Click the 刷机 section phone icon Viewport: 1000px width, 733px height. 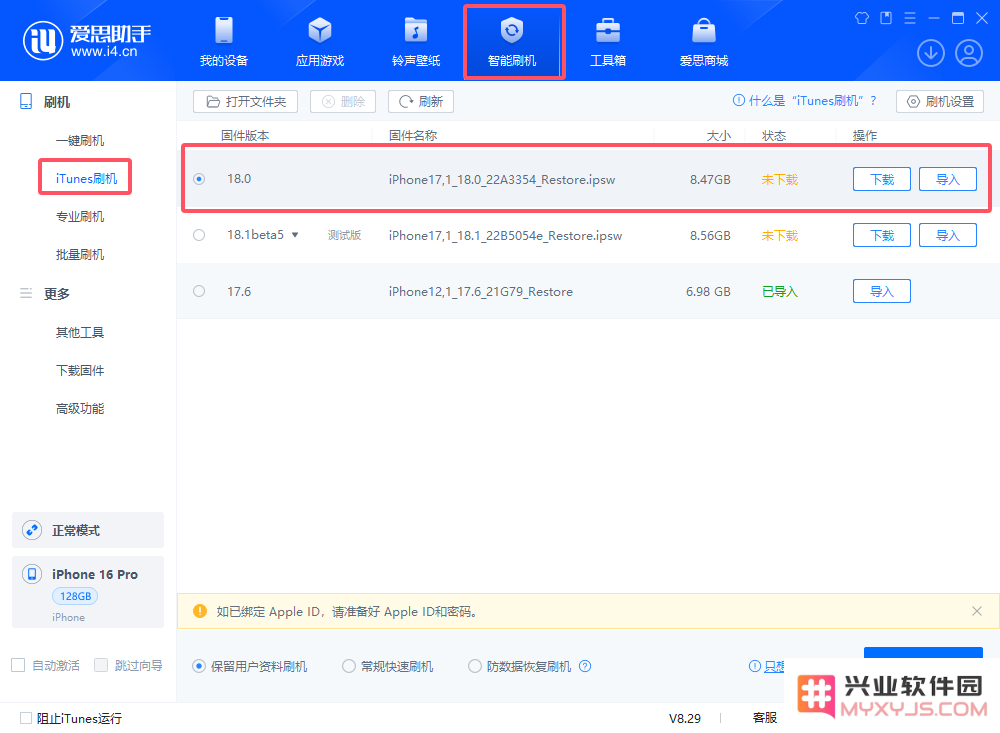(x=26, y=101)
